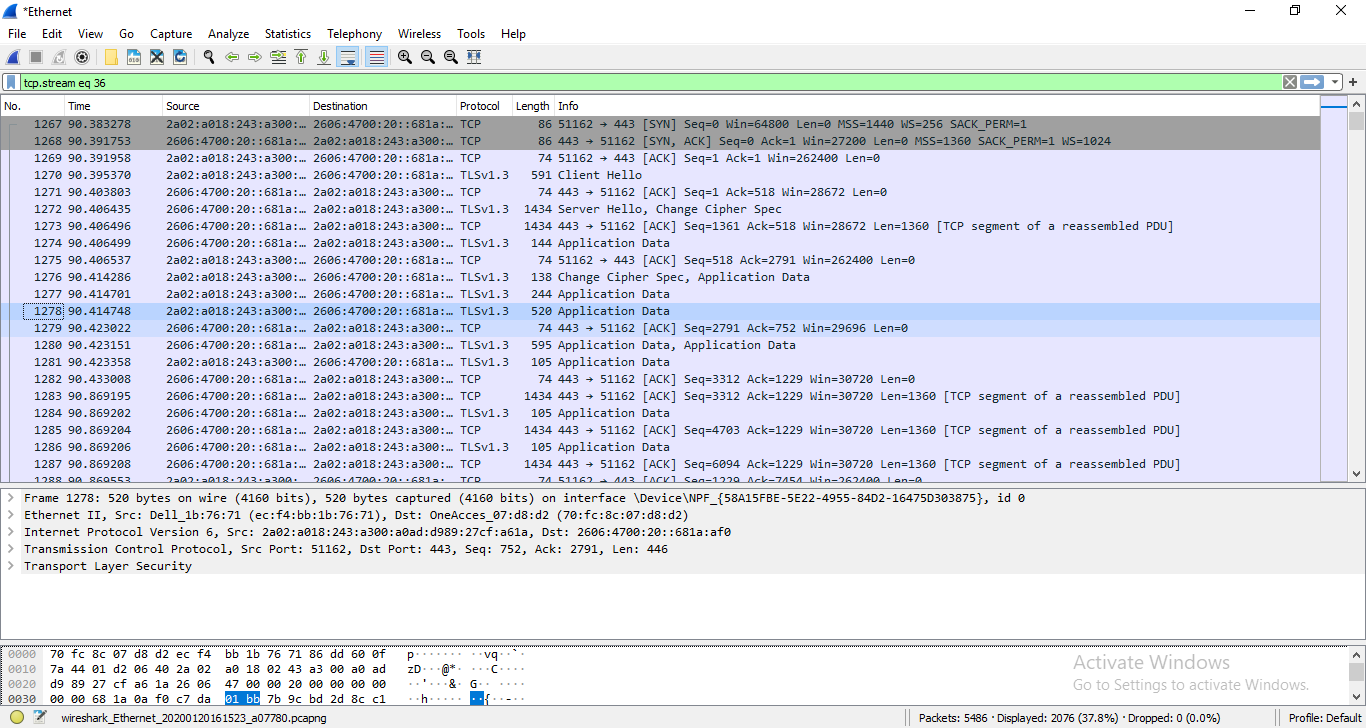
Task: Click the Profile: Default status label
Action: (x=1324, y=718)
